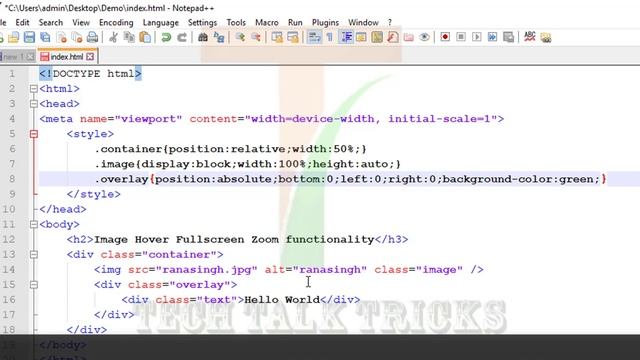640x360 pixels.
Task: Open the Tools menu
Action: pyautogui.click(x=236, y=22)
